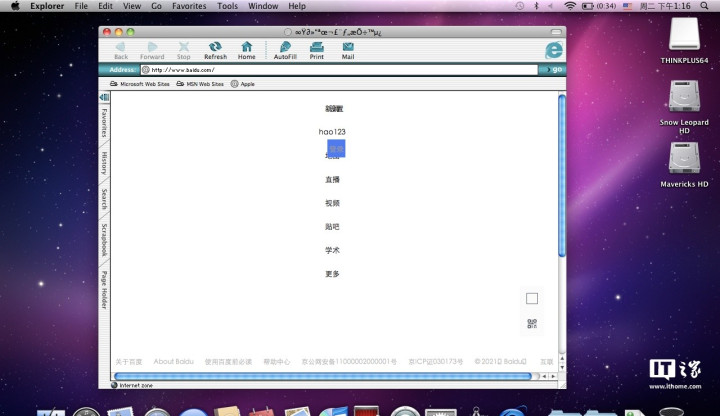Click the address field showing http://www.baidu.com/

(339, 70)
